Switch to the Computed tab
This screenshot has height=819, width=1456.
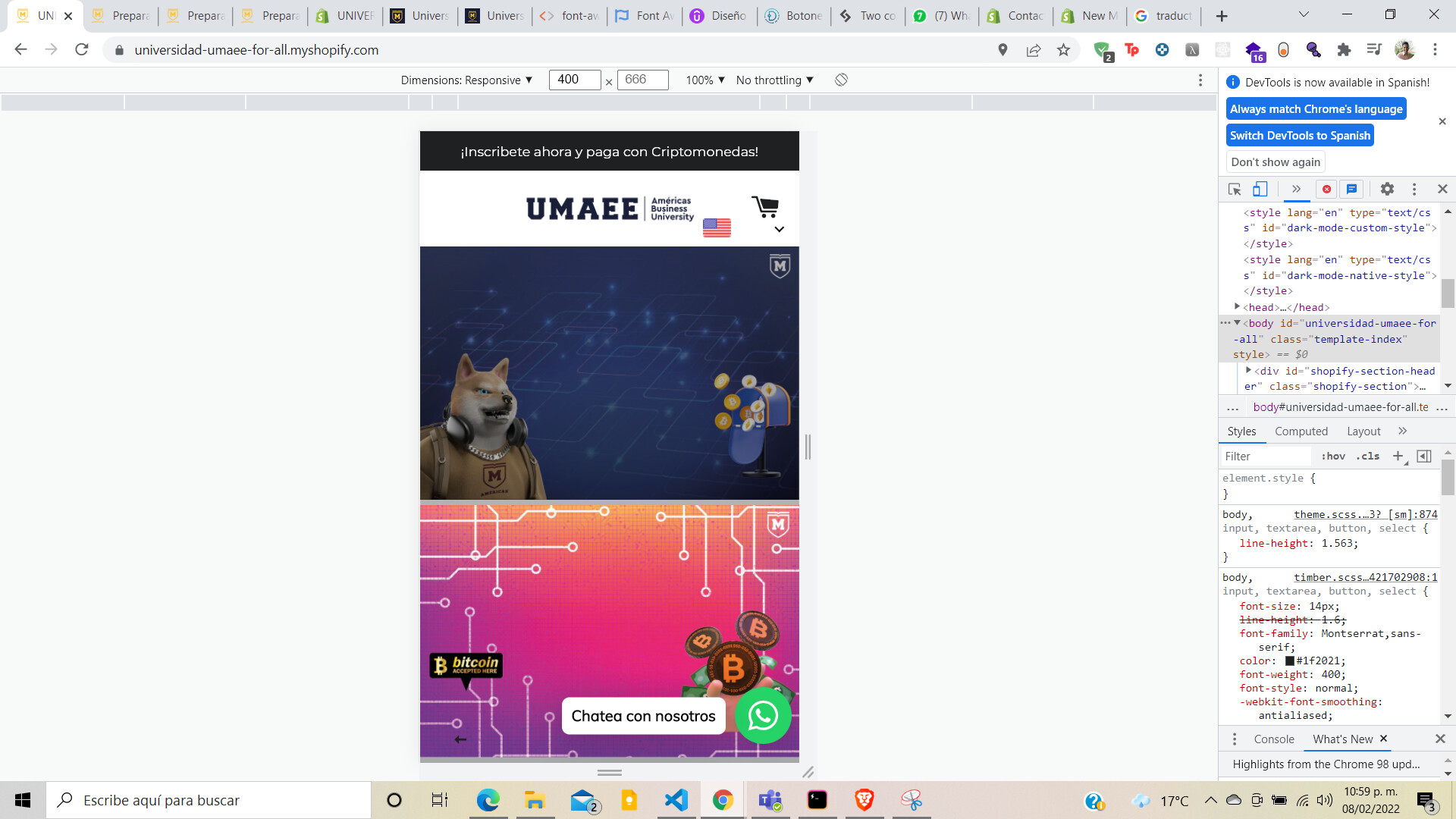(x=1301, y=431)
